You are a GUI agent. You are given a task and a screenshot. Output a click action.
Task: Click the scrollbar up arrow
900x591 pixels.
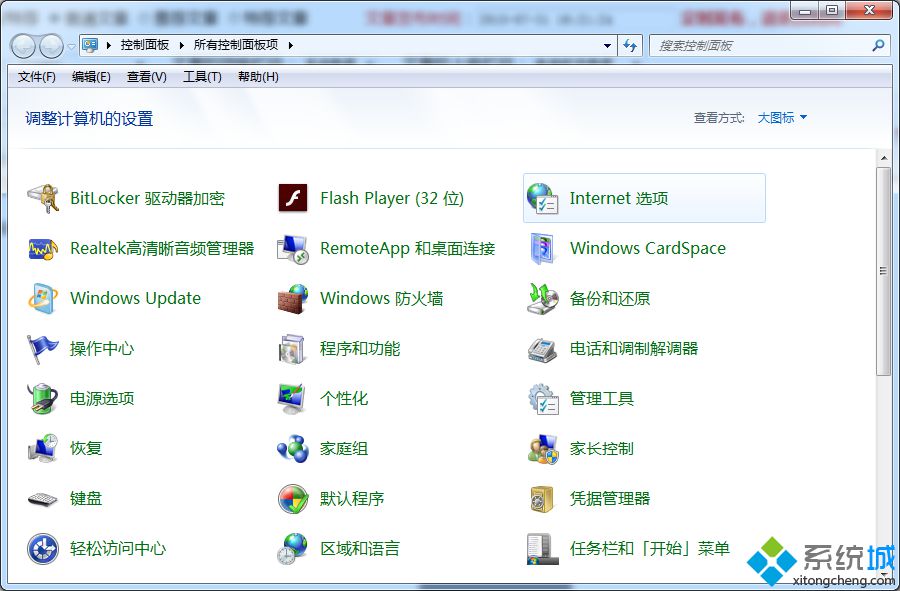(x=883, y=158)
